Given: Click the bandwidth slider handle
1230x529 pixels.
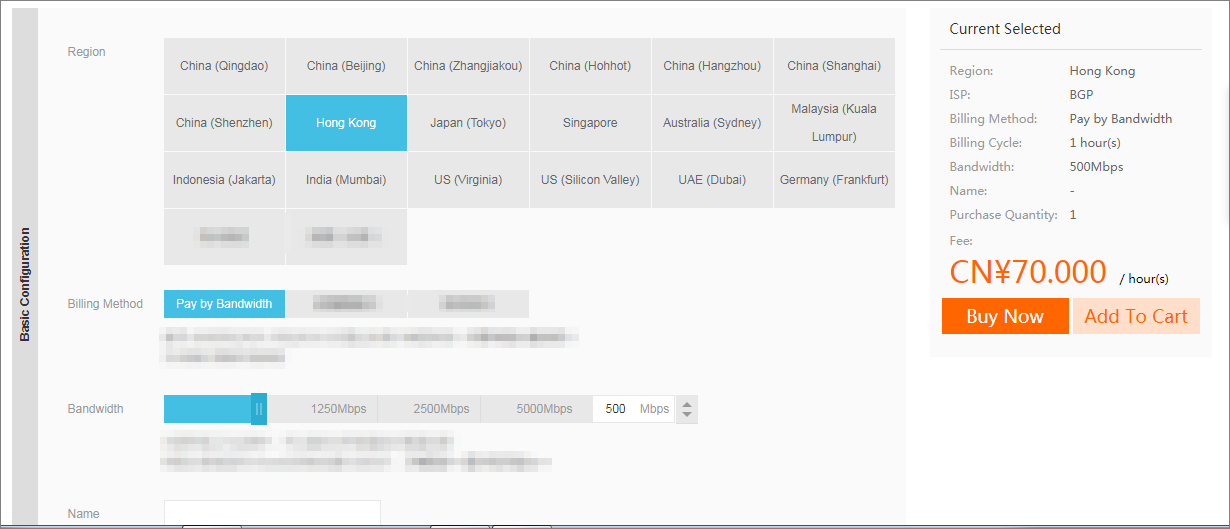Looking at the screenshot, I should [x=259, y=409].
